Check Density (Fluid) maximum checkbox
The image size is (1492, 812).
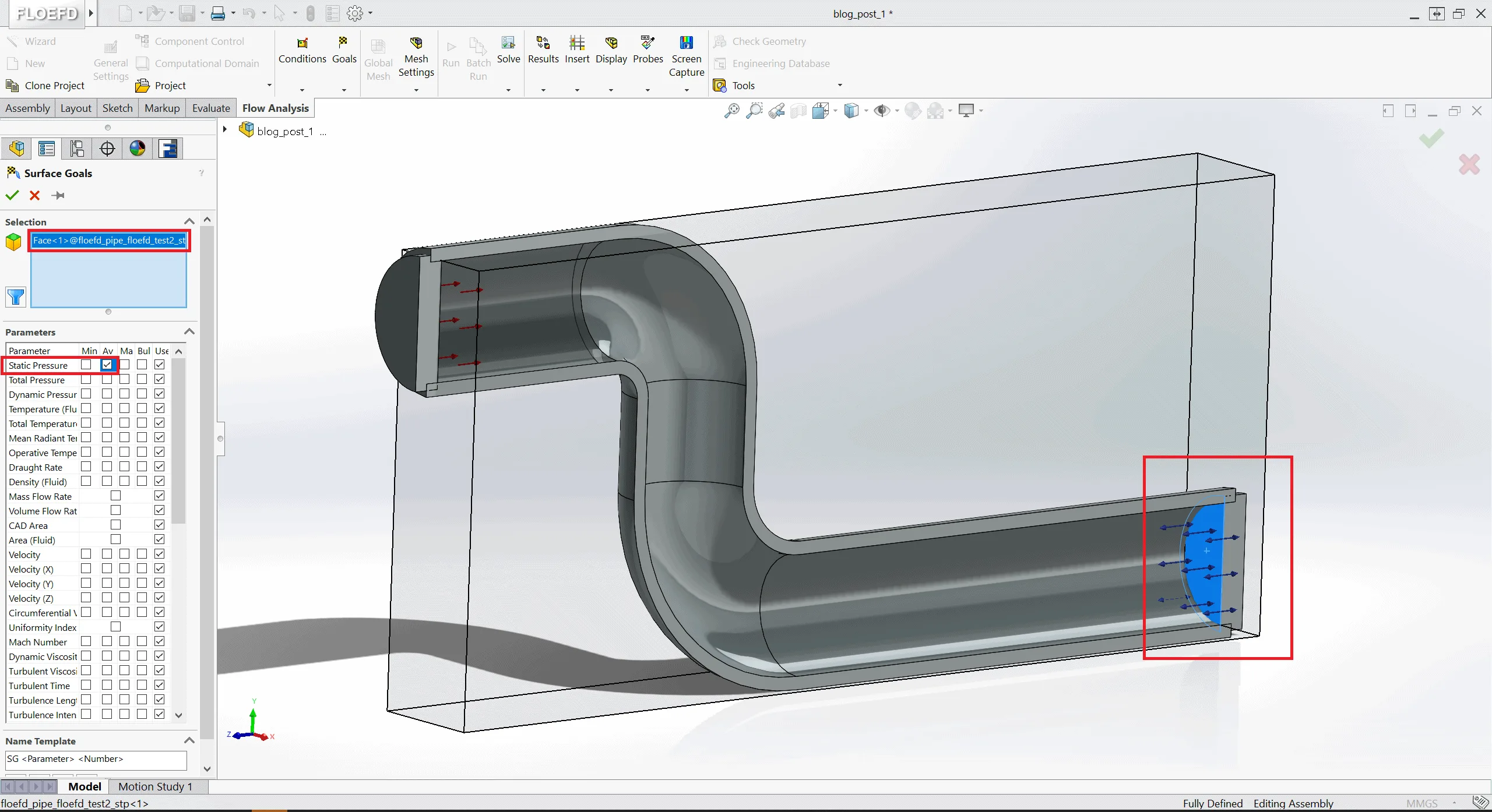pos(125,481)
